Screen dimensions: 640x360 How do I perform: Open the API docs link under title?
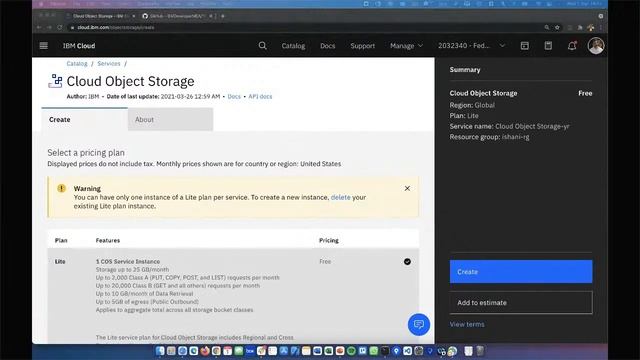point(260,96)
